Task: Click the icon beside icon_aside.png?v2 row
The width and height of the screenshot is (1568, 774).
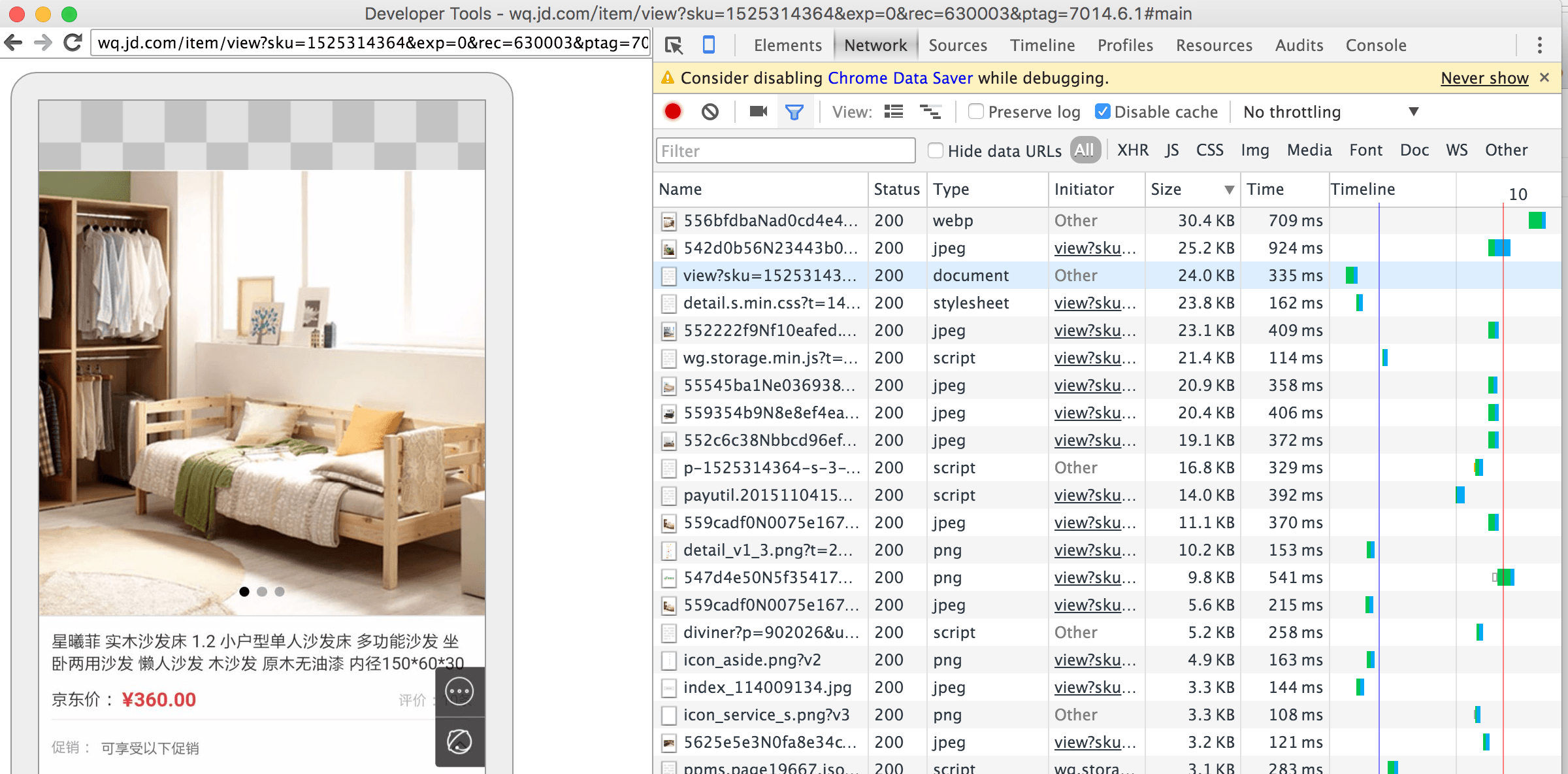Action: pos(668,661)
